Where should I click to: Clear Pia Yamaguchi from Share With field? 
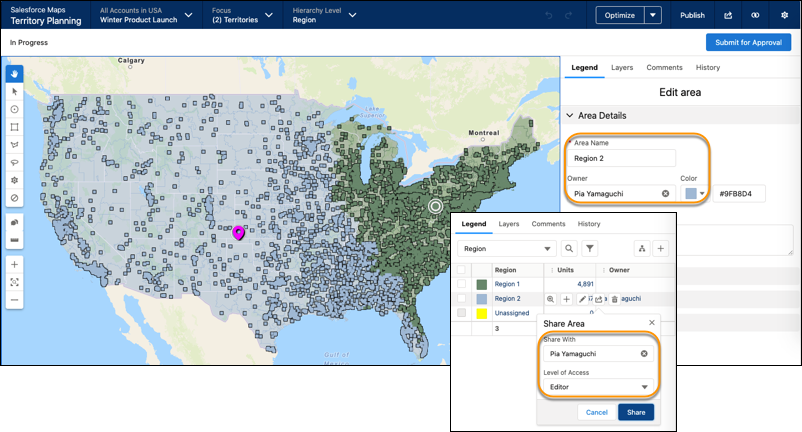click(644, 354)
